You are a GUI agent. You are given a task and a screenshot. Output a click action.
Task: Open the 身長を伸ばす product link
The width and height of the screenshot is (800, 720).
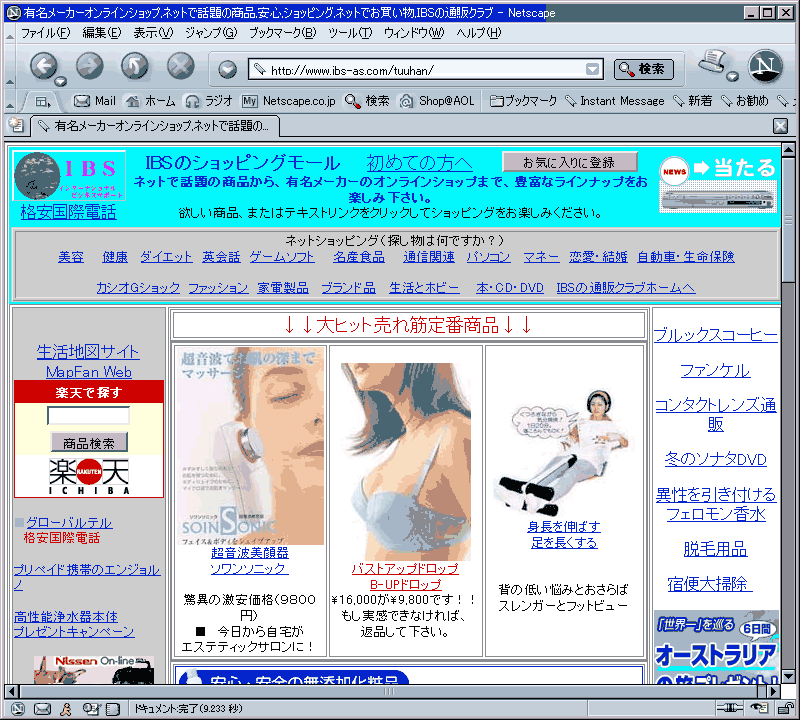pyautogui.click(x=564, y=527)
